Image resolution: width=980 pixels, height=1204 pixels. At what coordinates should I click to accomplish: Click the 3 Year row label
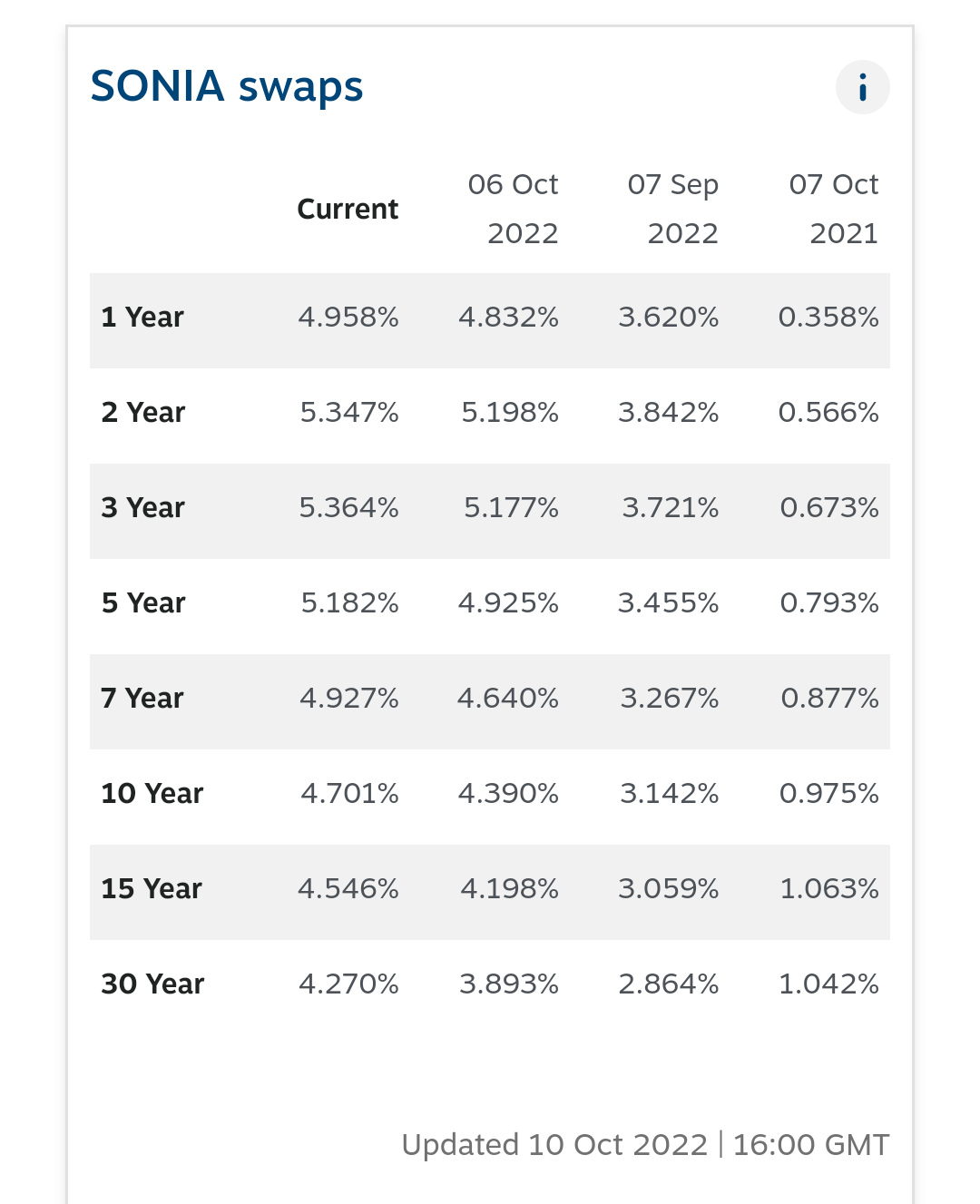pyautogui.click(x=143, y=508)
